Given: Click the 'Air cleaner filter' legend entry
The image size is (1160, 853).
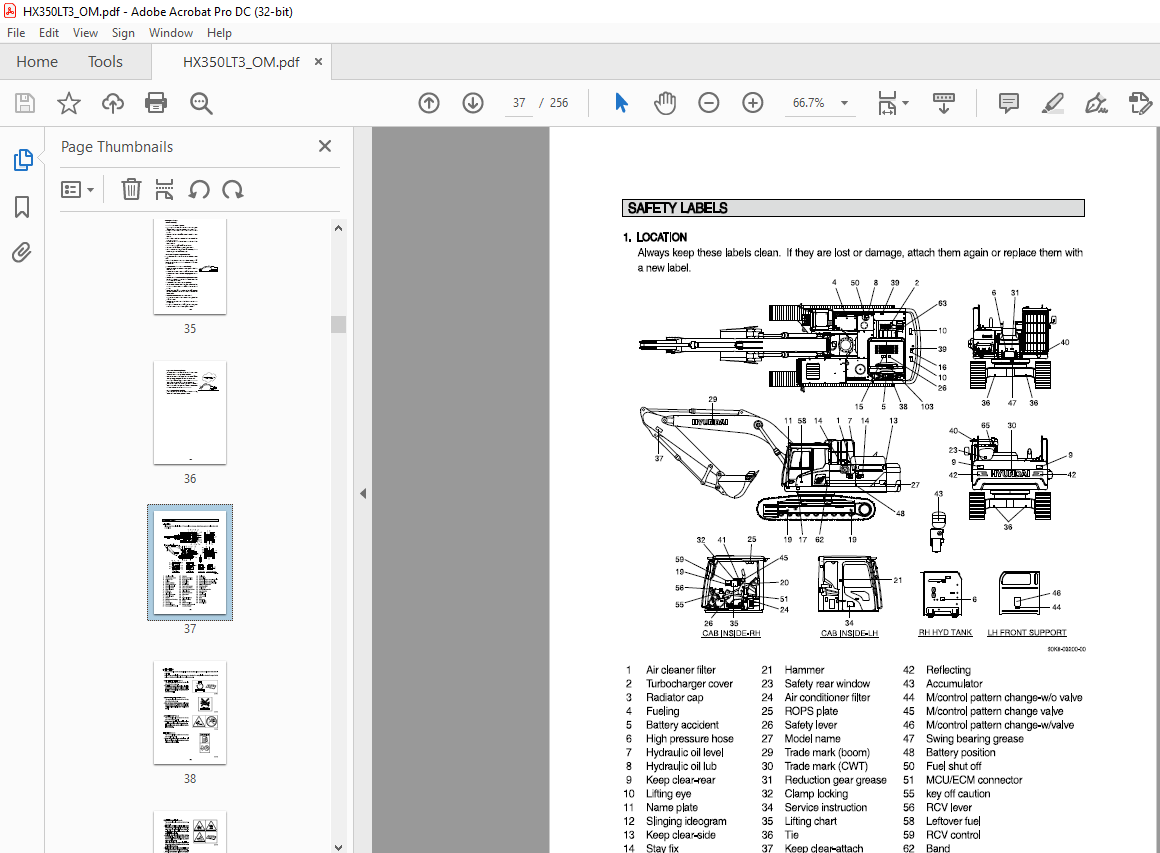Looking at the screenshot, I should (681, 670).
